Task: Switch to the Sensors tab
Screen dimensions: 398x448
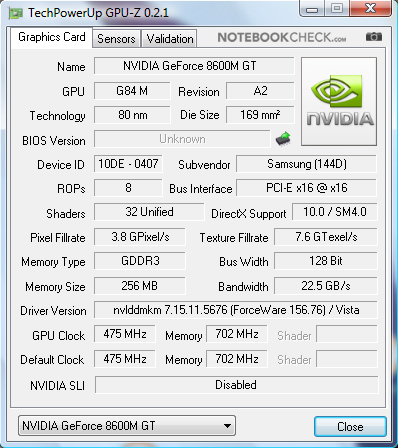Action: [116, 39]
